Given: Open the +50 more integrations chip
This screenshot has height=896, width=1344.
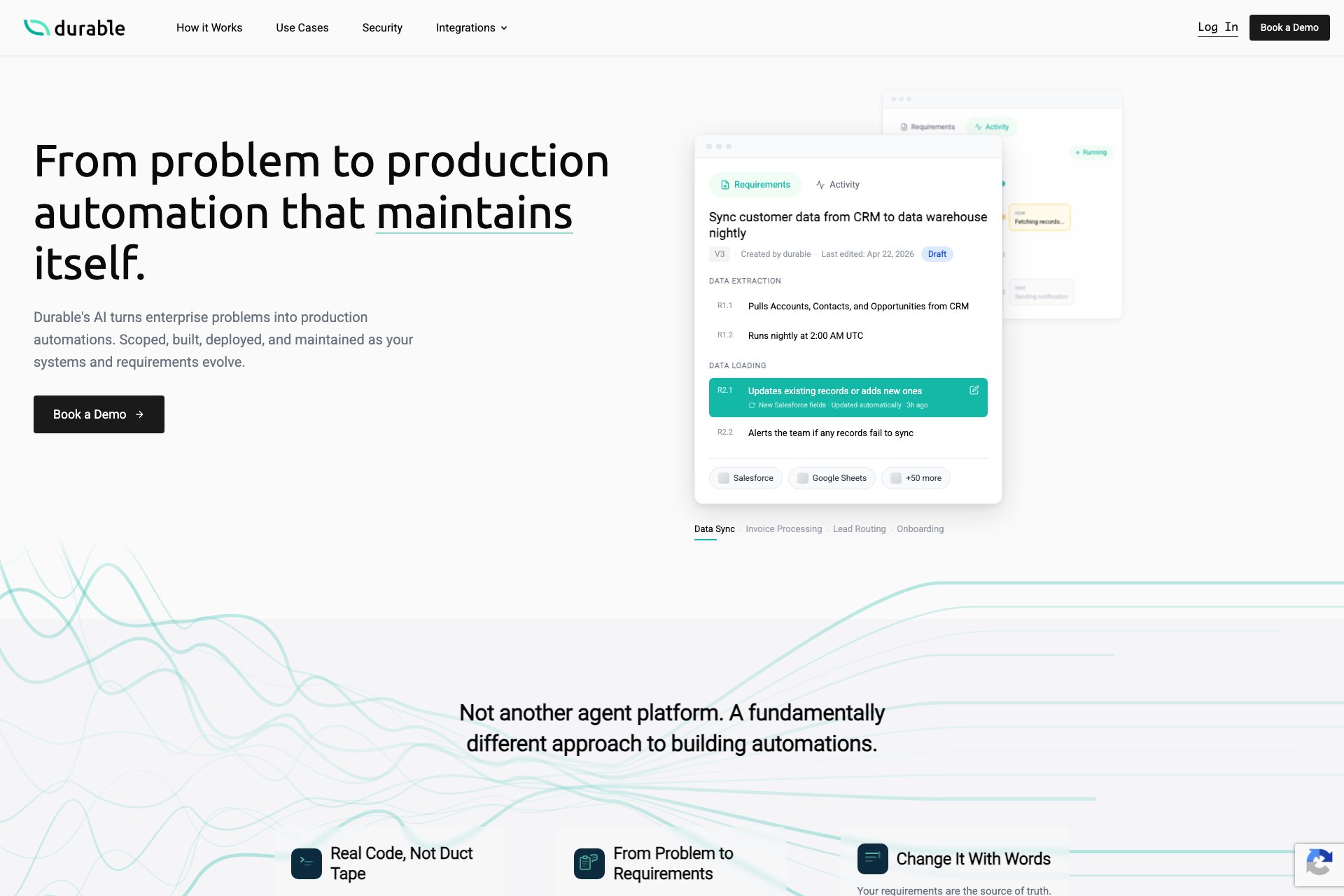Looking at the screenshot, I should pyautogui.click(x=916, y=478).
